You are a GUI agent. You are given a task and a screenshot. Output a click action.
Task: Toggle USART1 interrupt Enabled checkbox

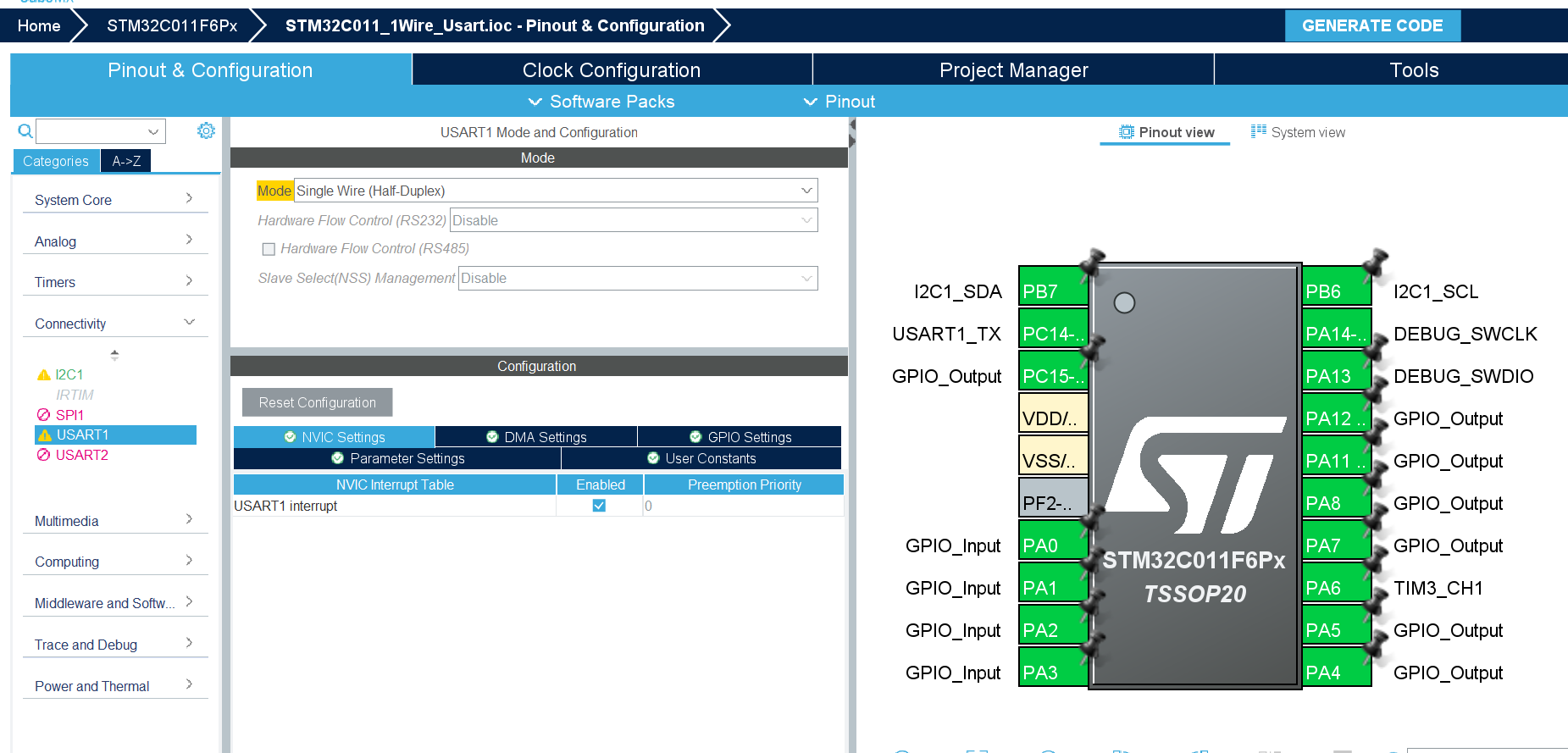599,506
